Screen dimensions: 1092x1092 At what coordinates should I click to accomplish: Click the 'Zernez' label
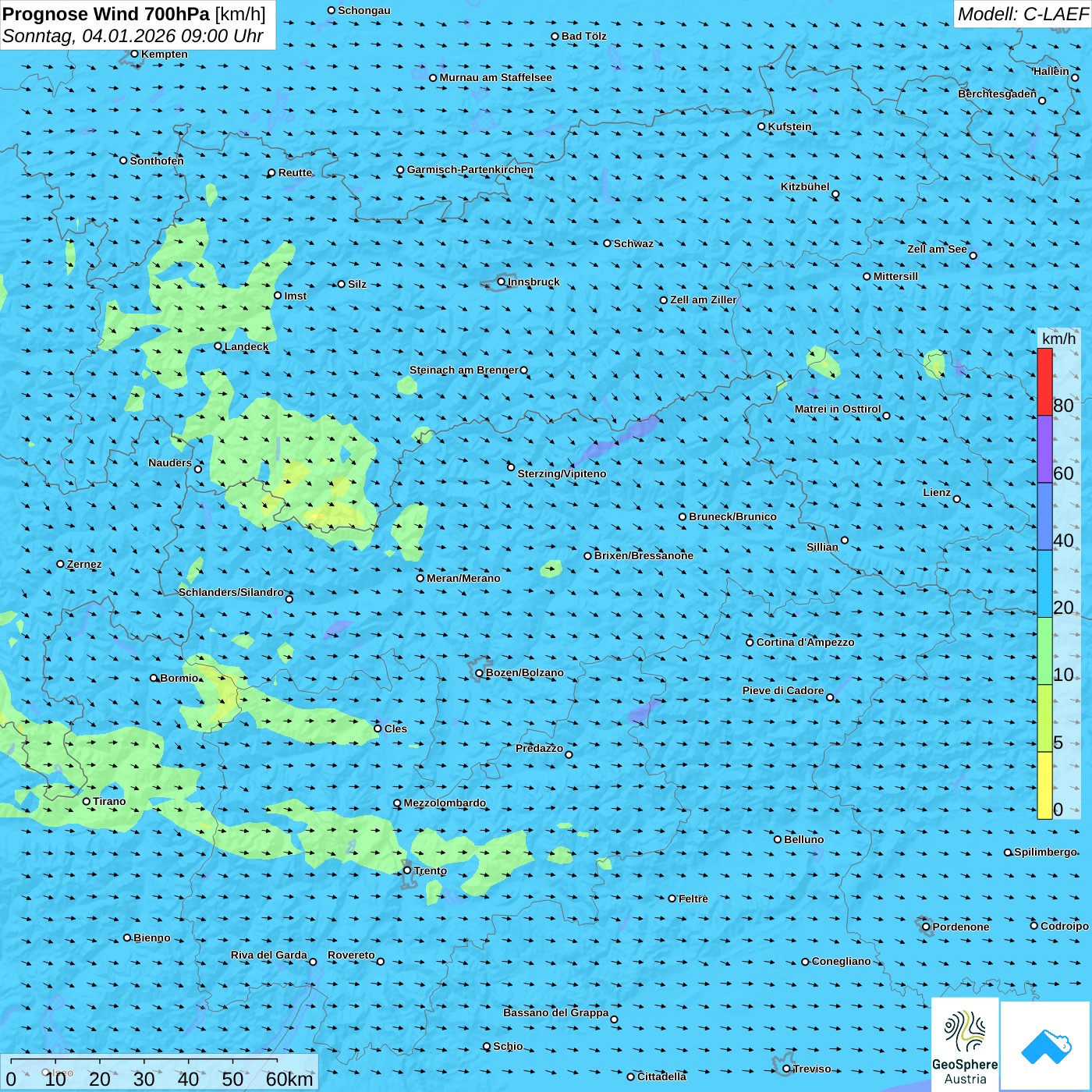coord(84,564)
